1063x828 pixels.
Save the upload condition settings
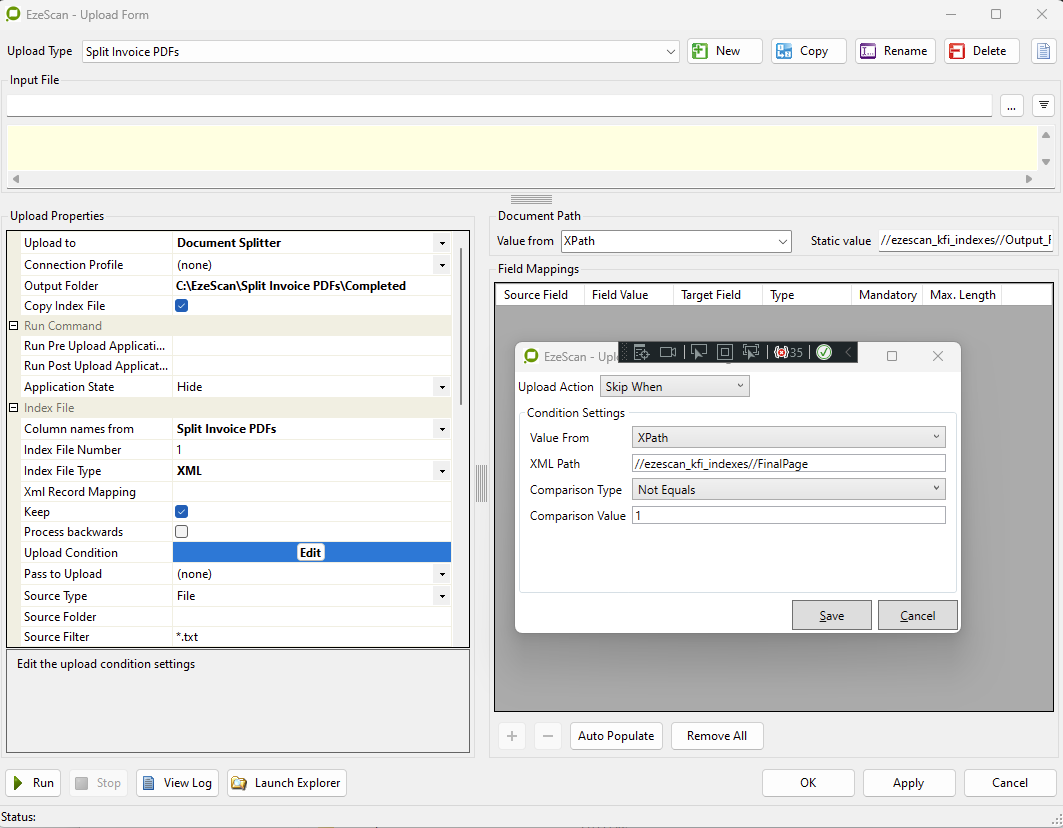[x=831, y=616]
